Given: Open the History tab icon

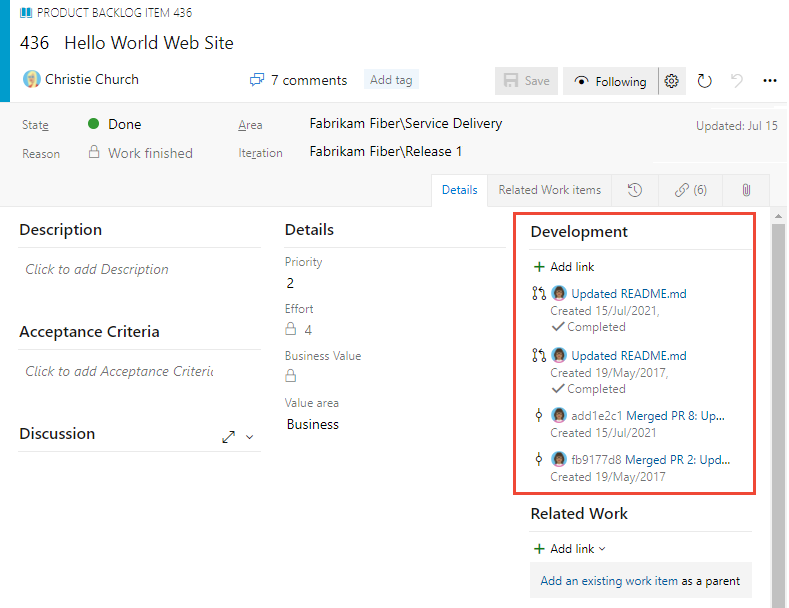Looking at the screenshot, I should [x=635, y=190].
